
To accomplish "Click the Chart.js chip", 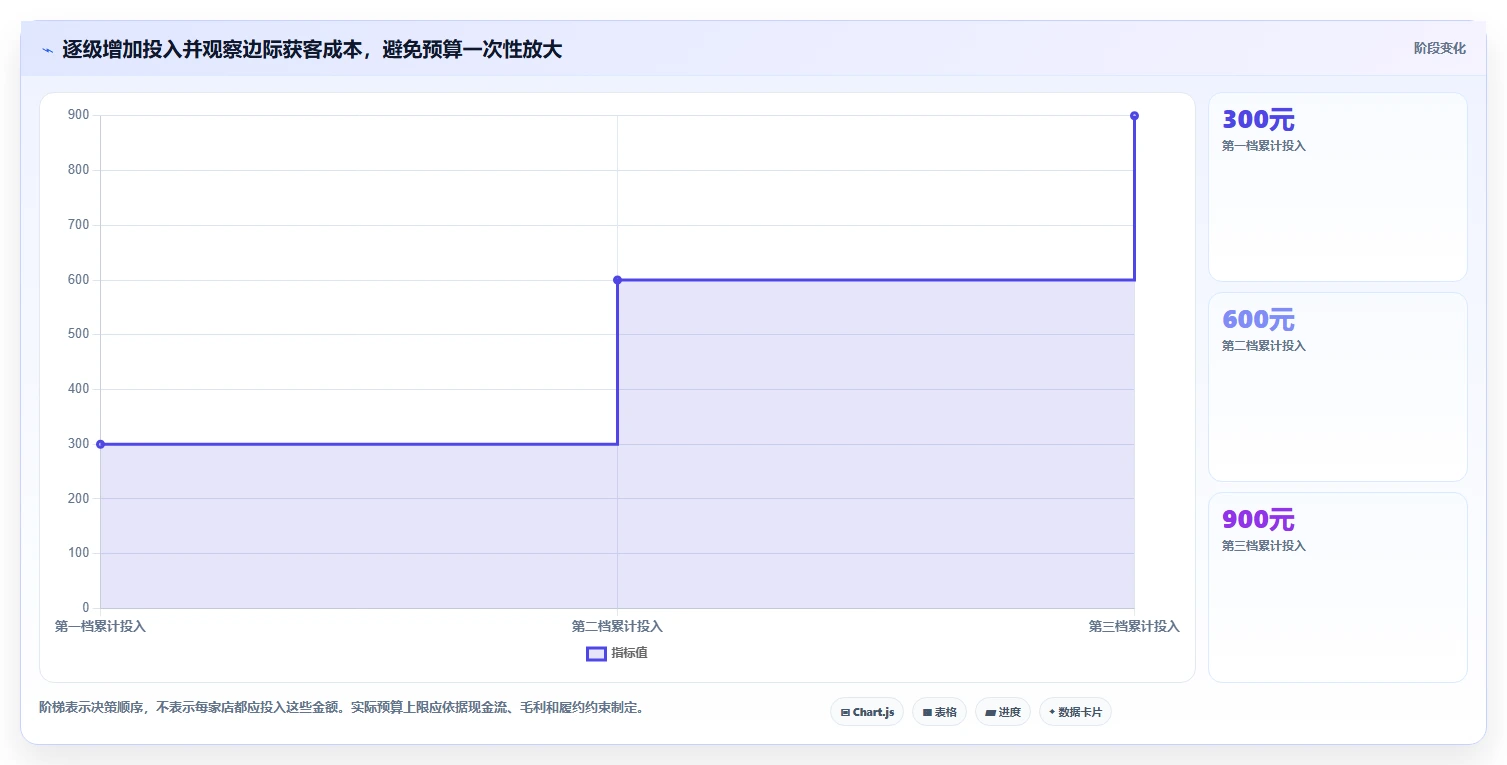I will (867, 712).
